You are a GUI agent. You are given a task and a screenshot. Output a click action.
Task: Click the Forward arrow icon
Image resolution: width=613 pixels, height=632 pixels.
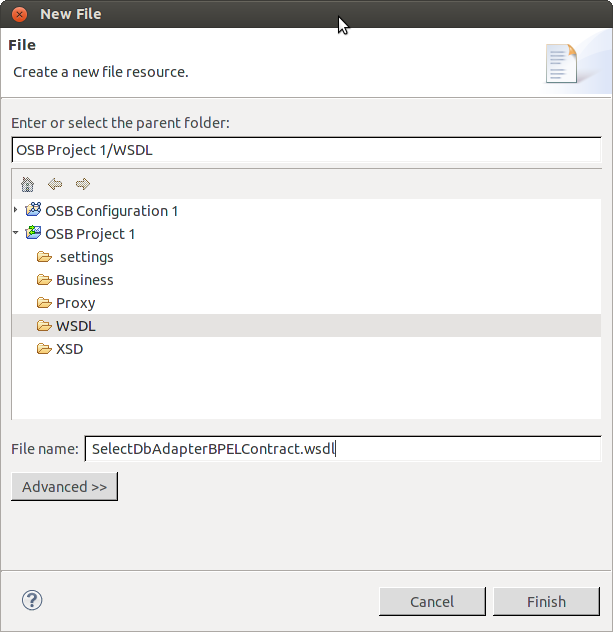(x=83, y=184)
